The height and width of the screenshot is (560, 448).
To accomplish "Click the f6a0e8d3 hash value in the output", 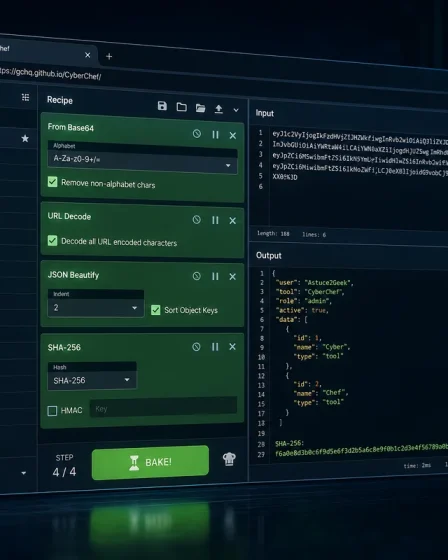I will [x=361, y=451].
